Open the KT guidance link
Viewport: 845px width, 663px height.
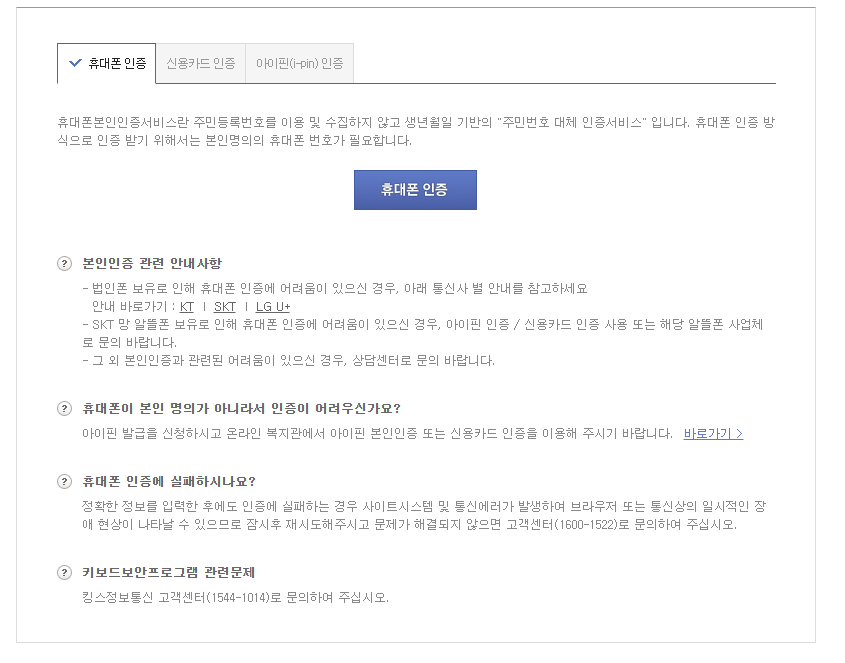186,307
